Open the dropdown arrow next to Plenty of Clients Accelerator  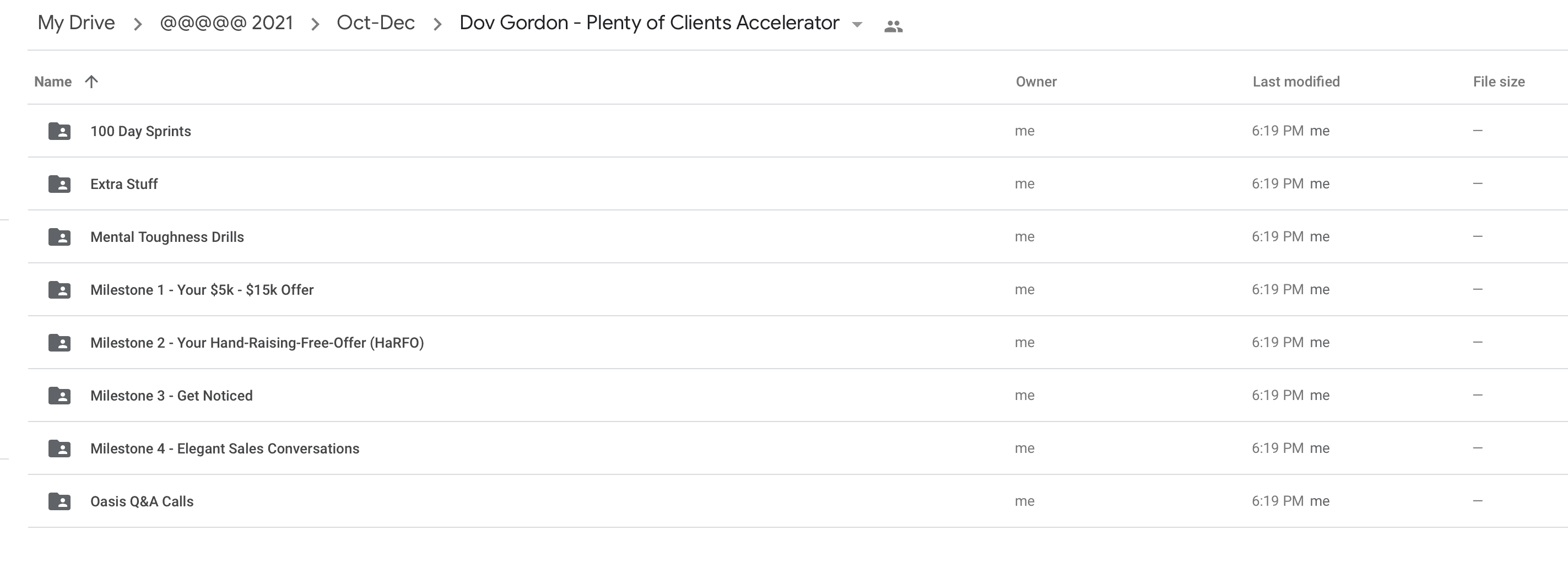click(857, 25)
